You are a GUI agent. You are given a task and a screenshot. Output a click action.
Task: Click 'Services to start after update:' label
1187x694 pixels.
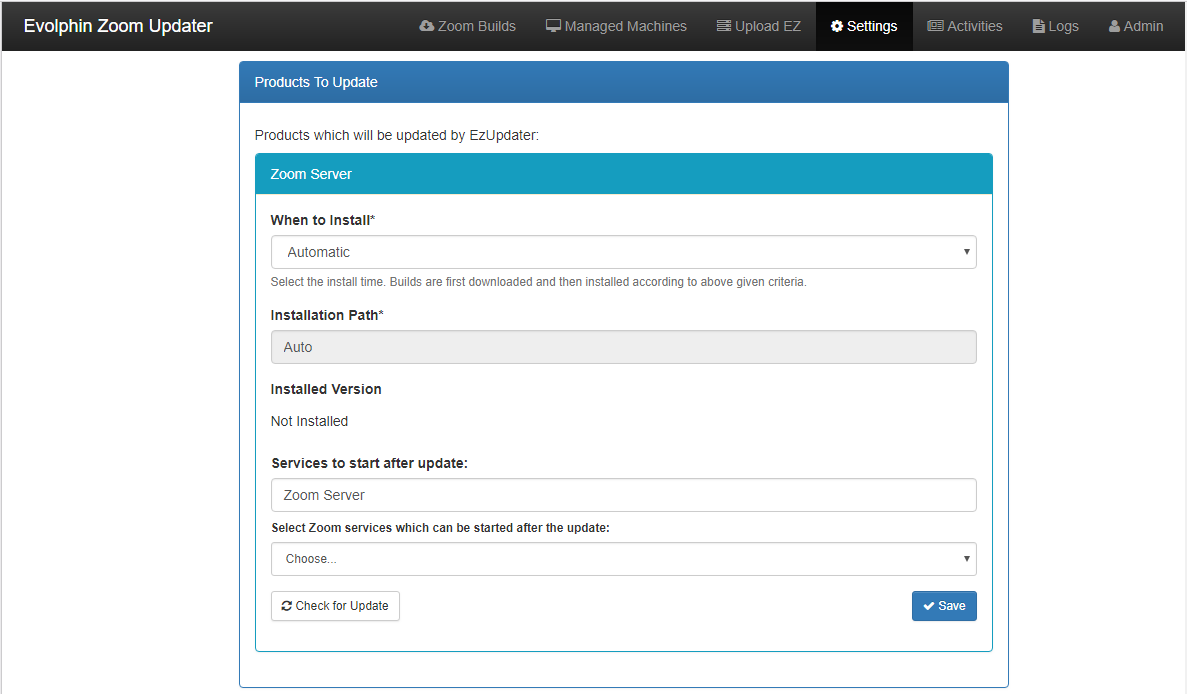pyautogui.click(x=369, y=463)
